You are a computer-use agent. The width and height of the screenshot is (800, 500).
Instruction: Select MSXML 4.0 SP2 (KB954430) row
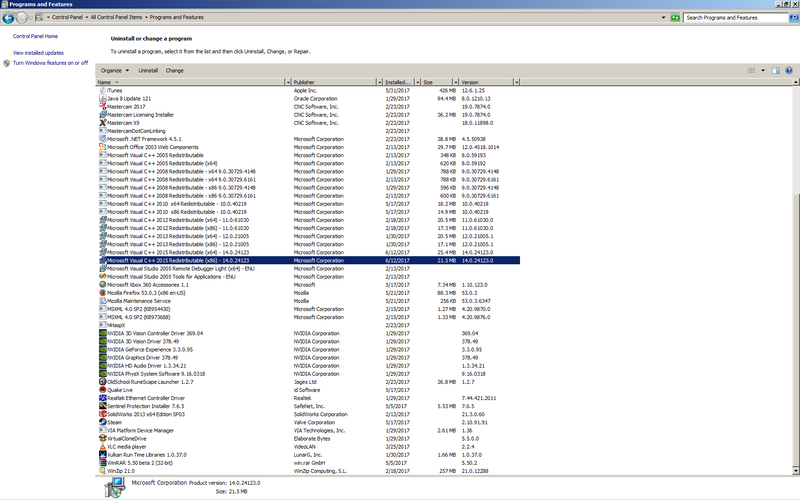pos(308,309)
